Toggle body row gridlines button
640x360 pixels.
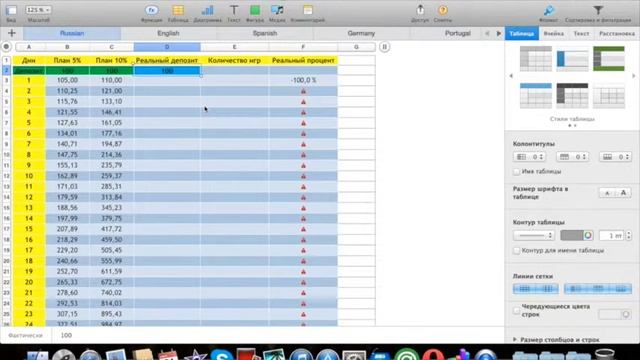[x=524, y=289]
